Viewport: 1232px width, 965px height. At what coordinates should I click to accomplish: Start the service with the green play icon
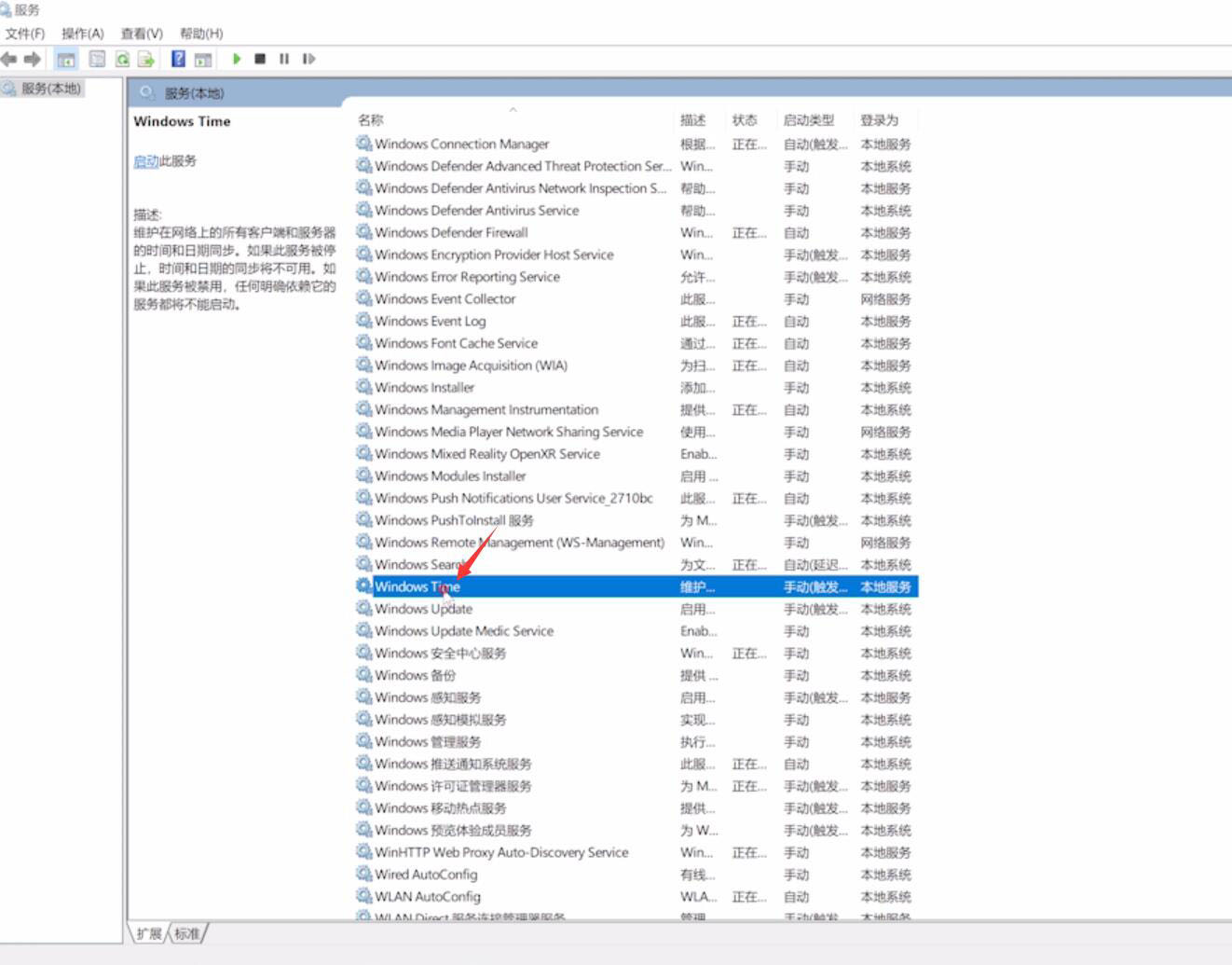point(237,59)
